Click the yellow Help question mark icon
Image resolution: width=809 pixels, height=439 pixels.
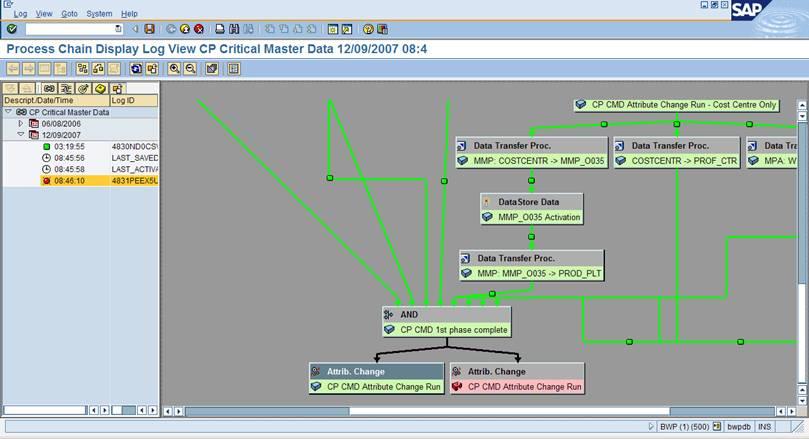coord(368,29)
